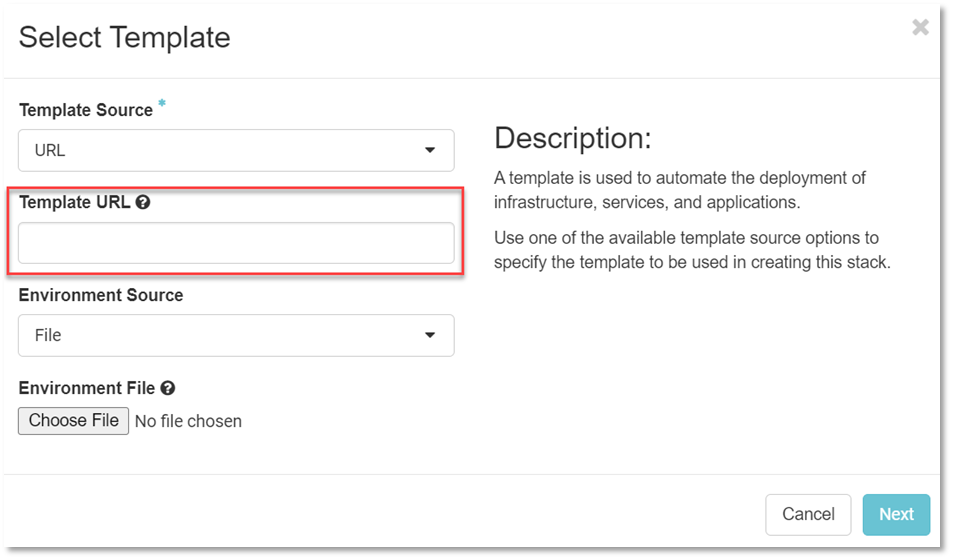
Task: Click the caret arrow in Environment Source
Action: tap(430, 335)
